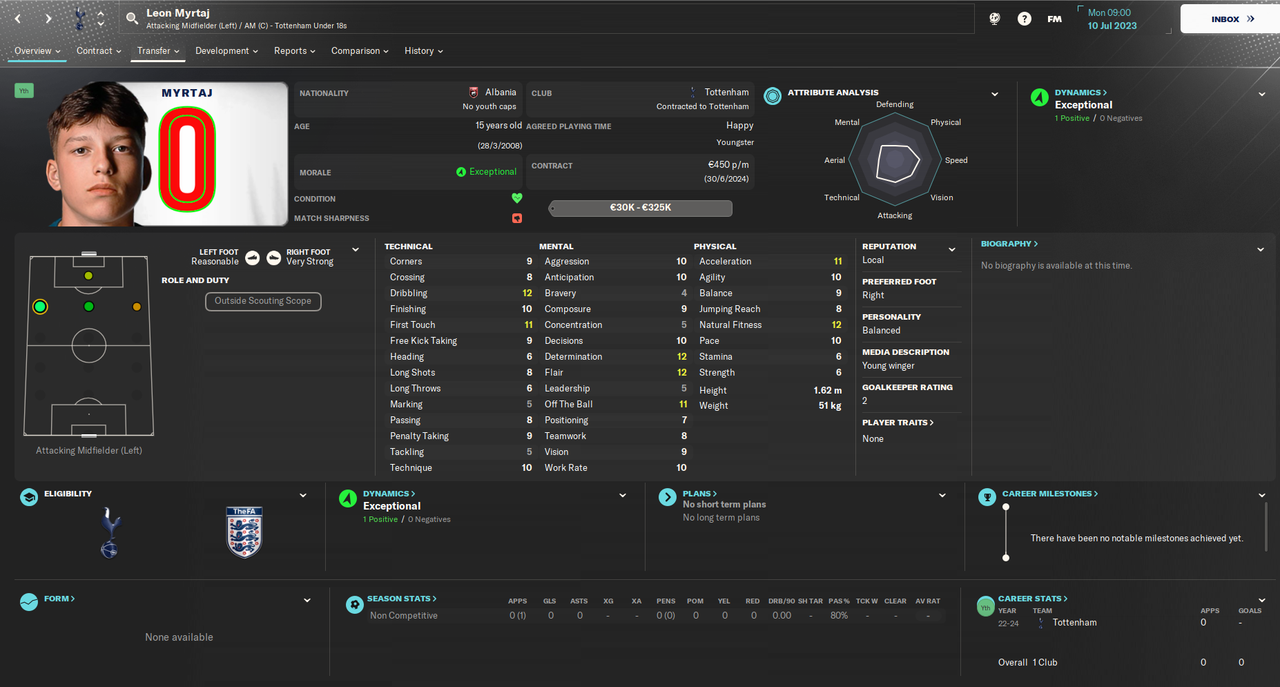Expand the Eligibility panel dropdown

click(x=303, y=495)
